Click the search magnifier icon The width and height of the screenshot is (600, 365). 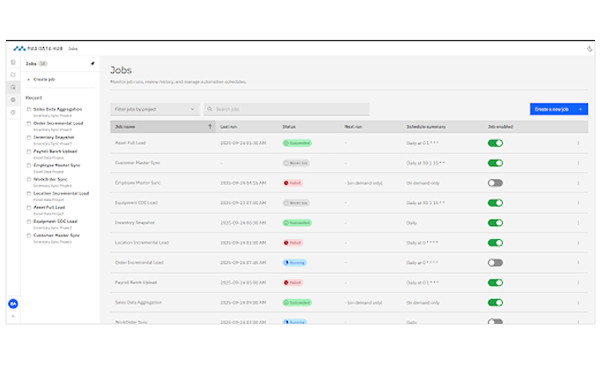tap(210, 109)
